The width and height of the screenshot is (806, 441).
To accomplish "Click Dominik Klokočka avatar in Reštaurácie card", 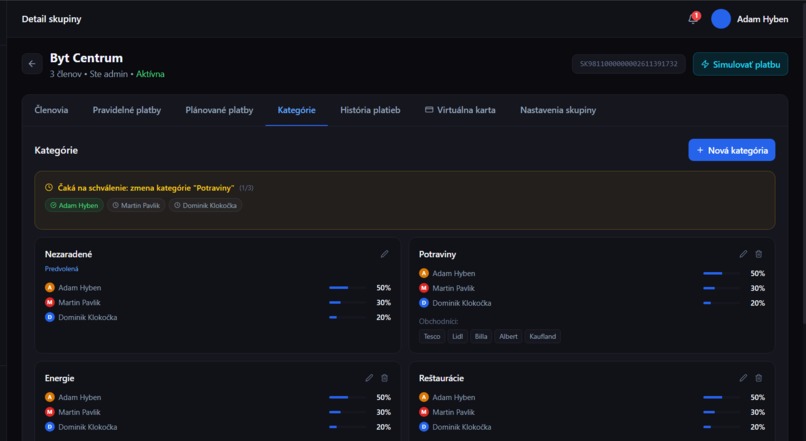I will pyautogui.click(x=424, y=427).
